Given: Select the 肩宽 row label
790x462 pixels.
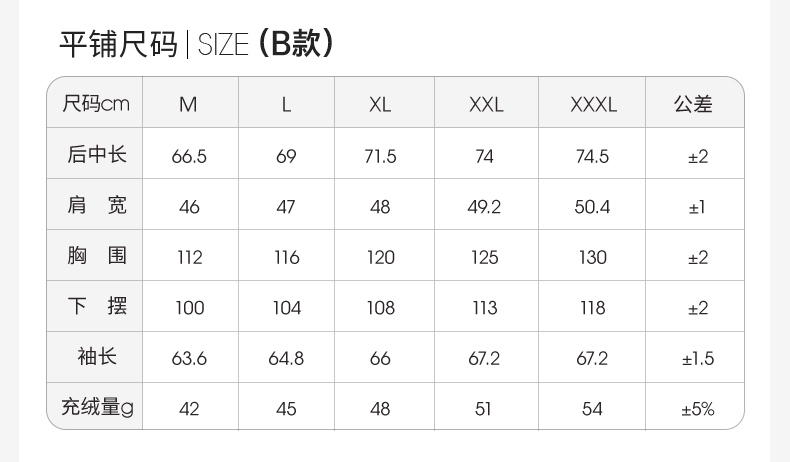Looking at the screenshot, I should [x=97, y=205].
